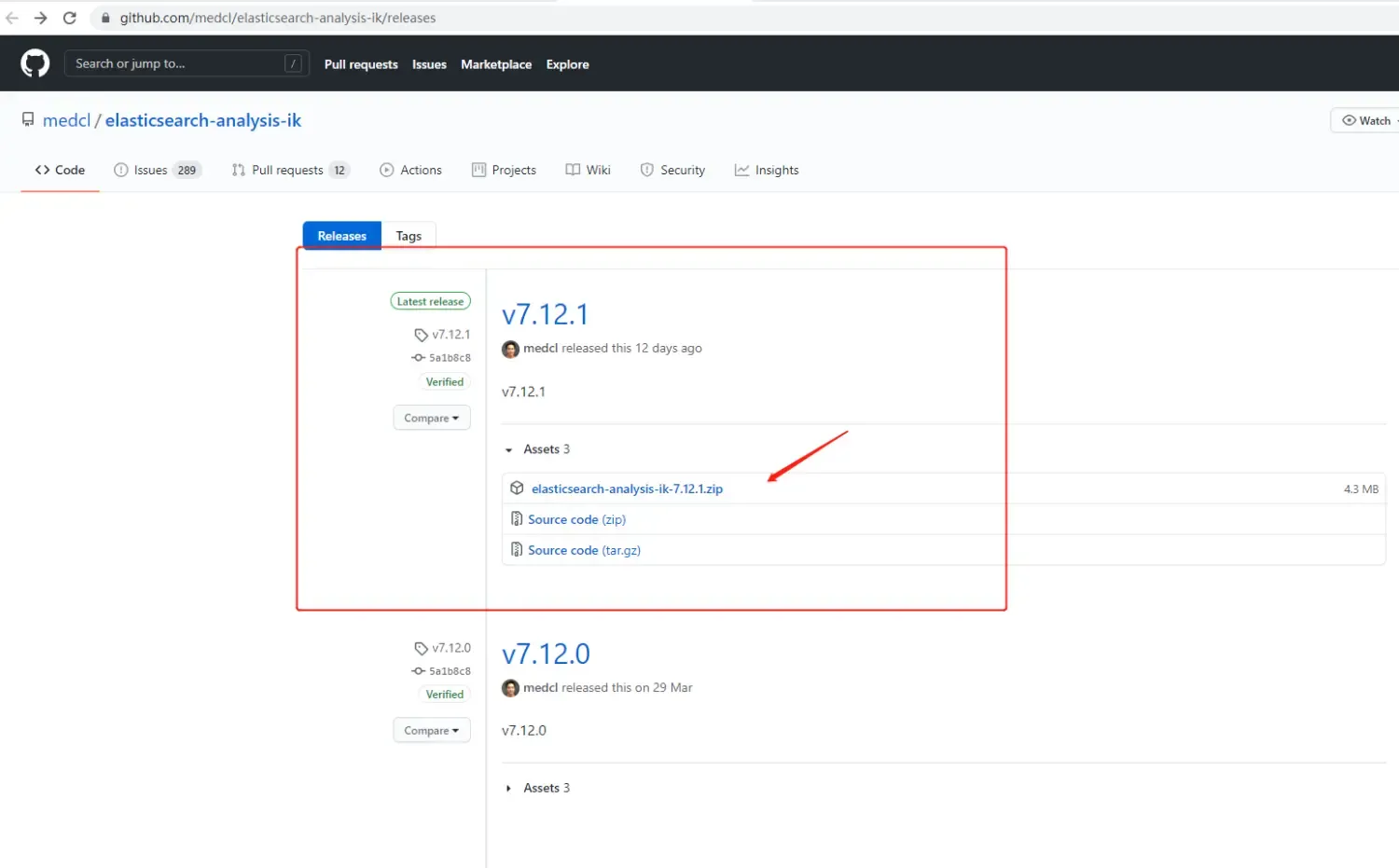Click the repository book icon beside medcl
The width and height of the screenshot is (1399, 868).
click(27, 119)
